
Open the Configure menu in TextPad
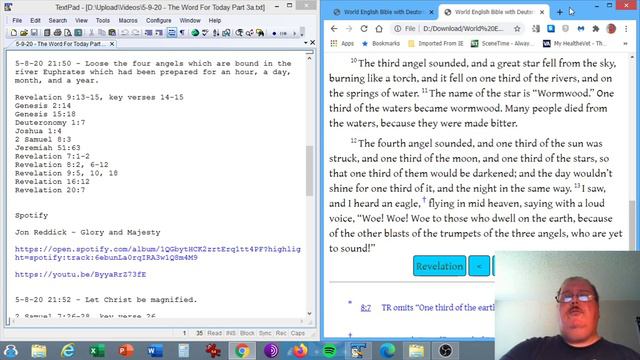[159, 20]
